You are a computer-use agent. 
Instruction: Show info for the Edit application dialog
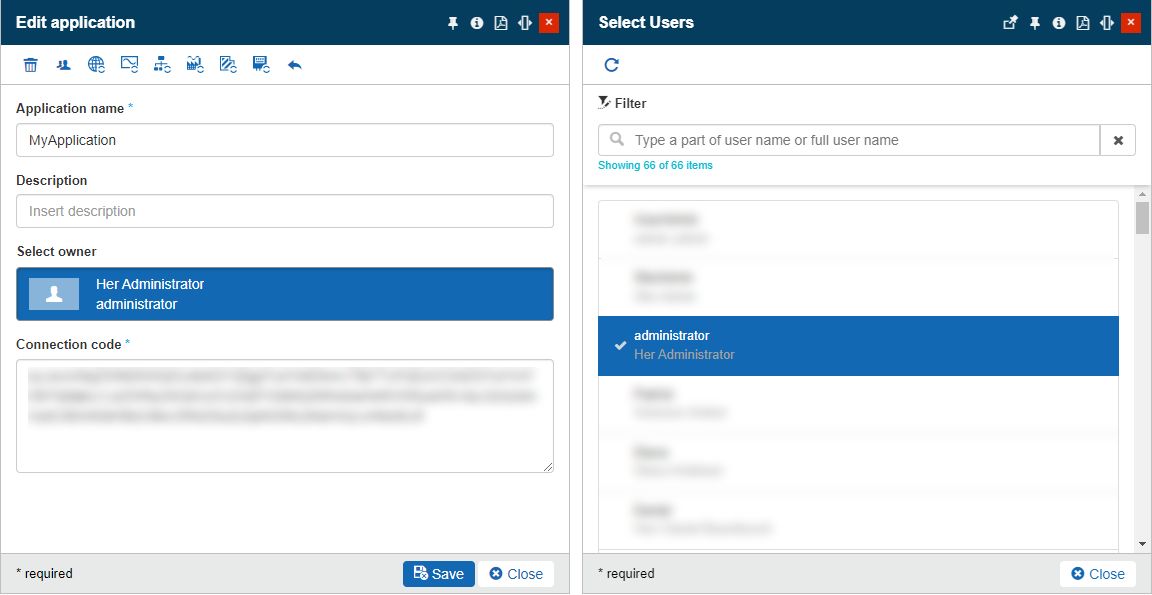tap(476, 21)
